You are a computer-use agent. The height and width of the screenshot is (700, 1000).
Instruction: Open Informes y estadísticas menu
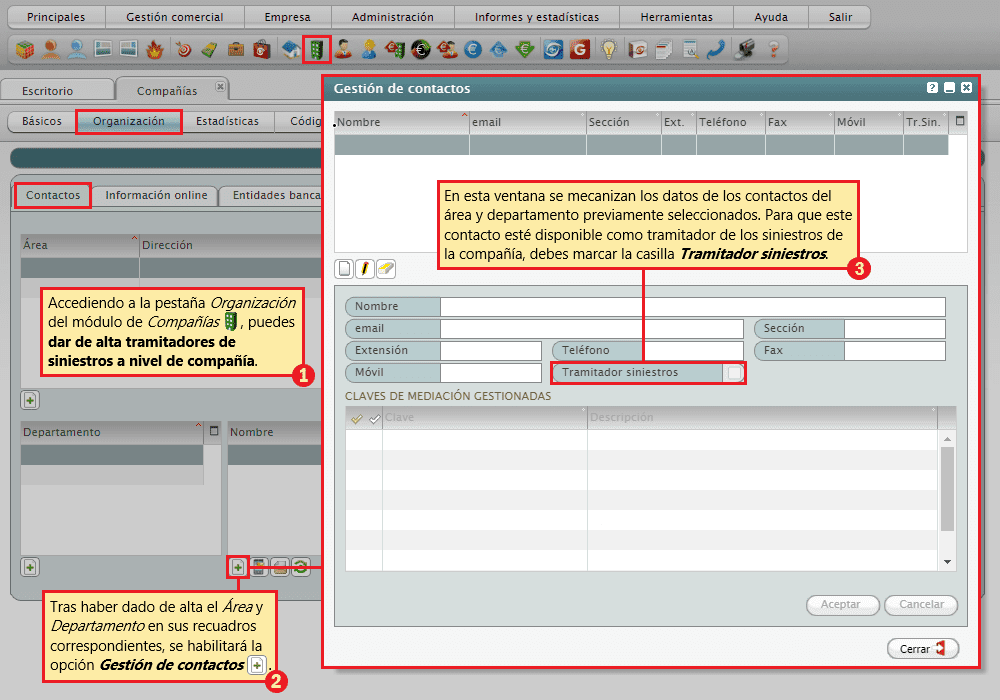tap(537, 17)
